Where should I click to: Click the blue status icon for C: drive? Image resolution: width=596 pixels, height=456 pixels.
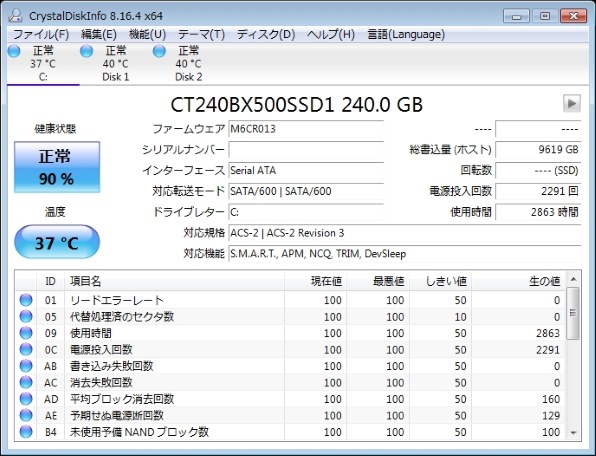tap(14, 51)
